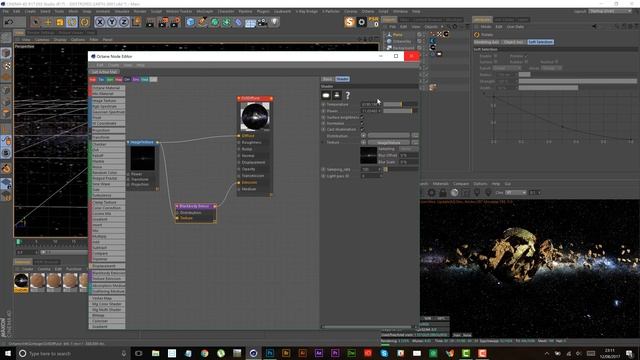
Task: Open the Mode dropdown in Soft Selection
Action: [551, 68]
